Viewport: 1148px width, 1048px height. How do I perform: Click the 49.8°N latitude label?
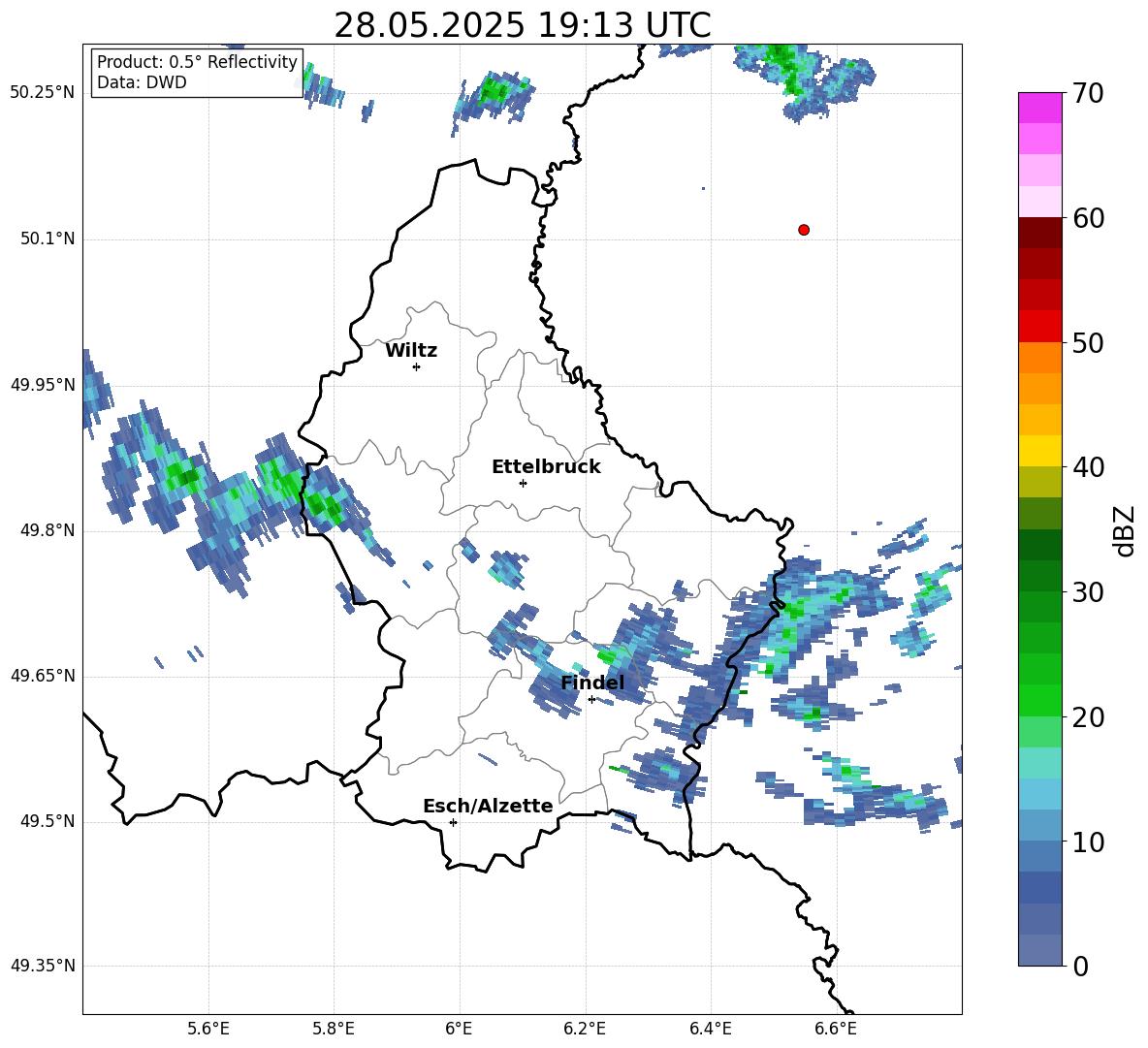click(47, 530)
